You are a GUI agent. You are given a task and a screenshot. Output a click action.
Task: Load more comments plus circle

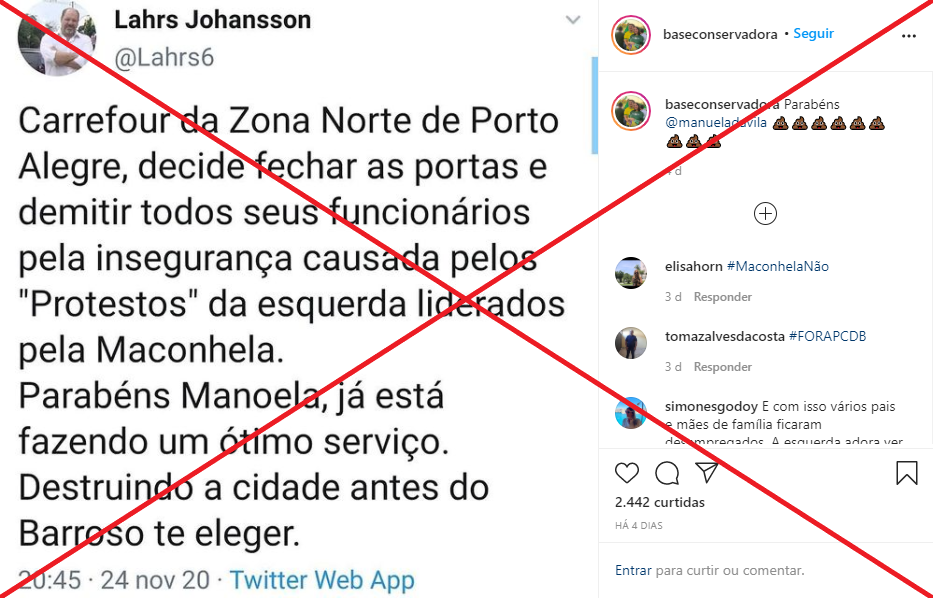(x=765, y=214)
